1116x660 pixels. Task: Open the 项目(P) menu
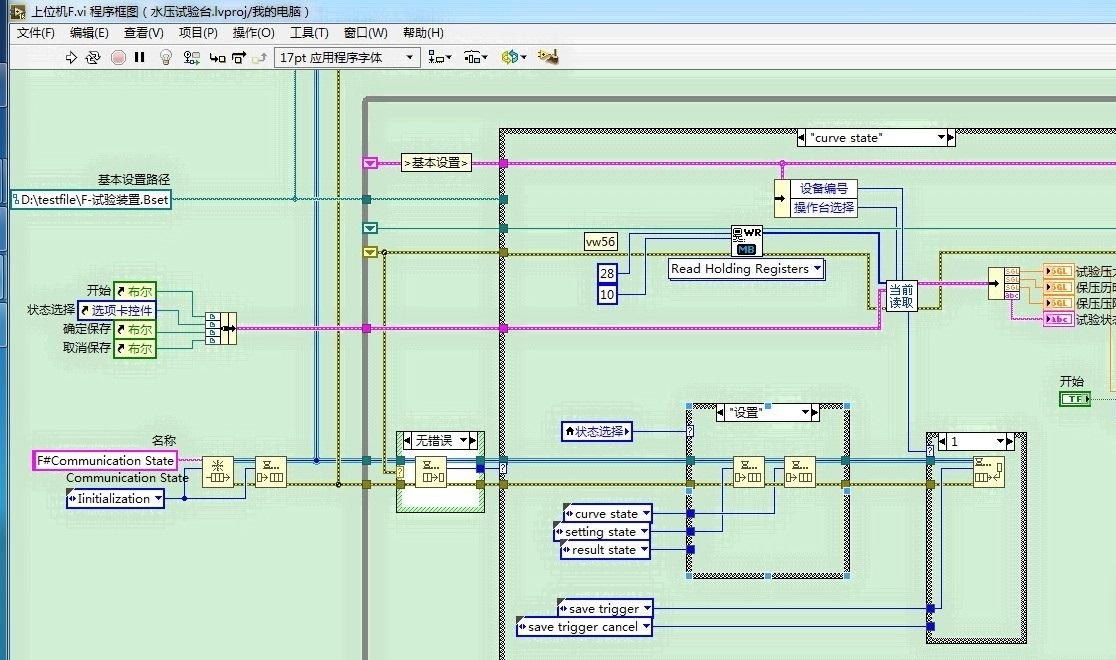(x=198, y=33)
